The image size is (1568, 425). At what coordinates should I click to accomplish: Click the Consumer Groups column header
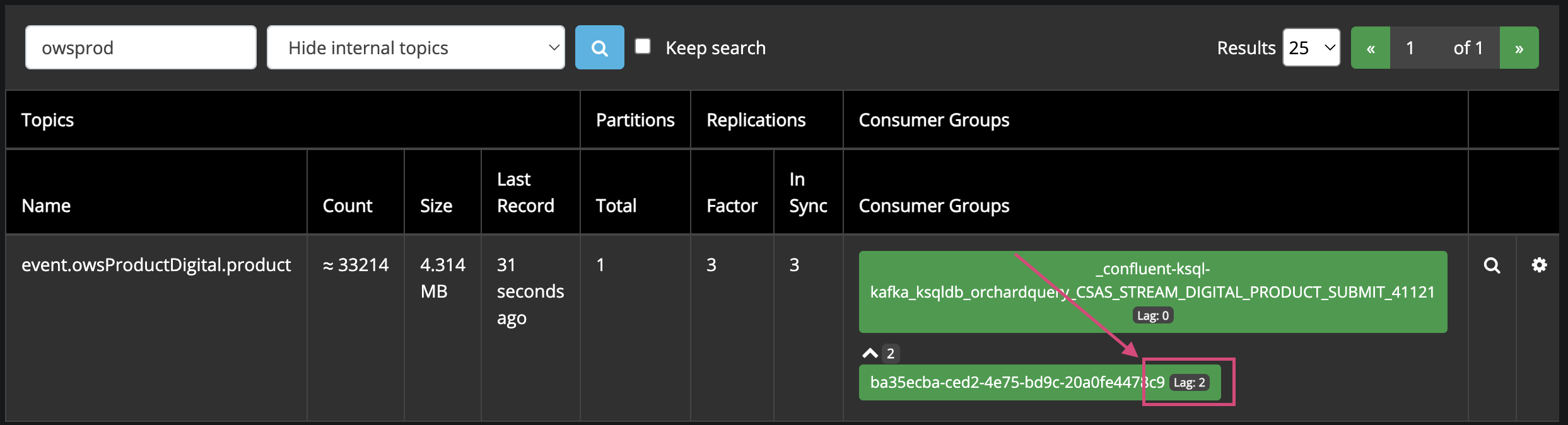934,206
